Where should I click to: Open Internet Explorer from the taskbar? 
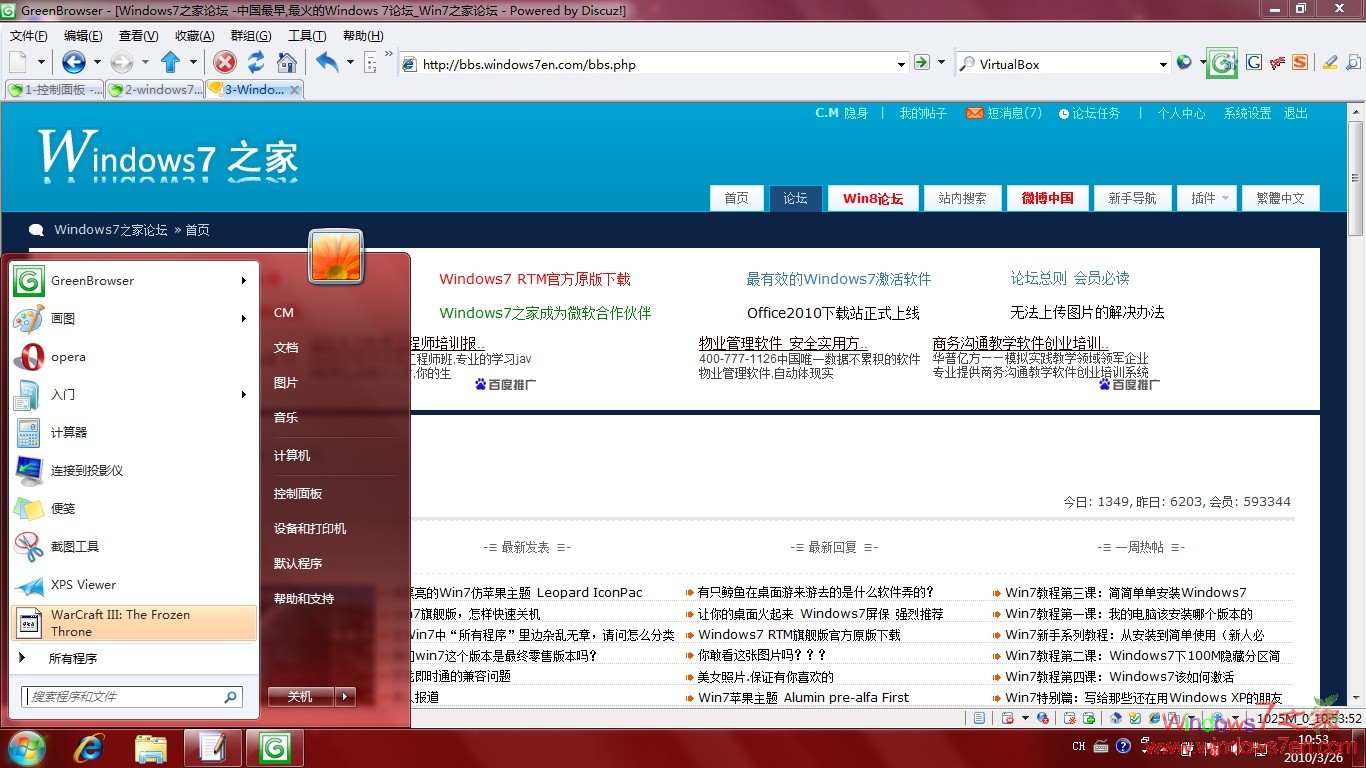pyautogui.click(x=89, y=747)
